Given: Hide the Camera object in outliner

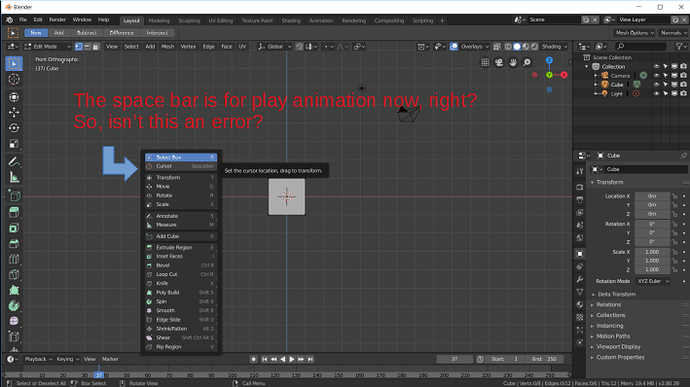Looking at the screenshot, I should [x=656, y=76].
